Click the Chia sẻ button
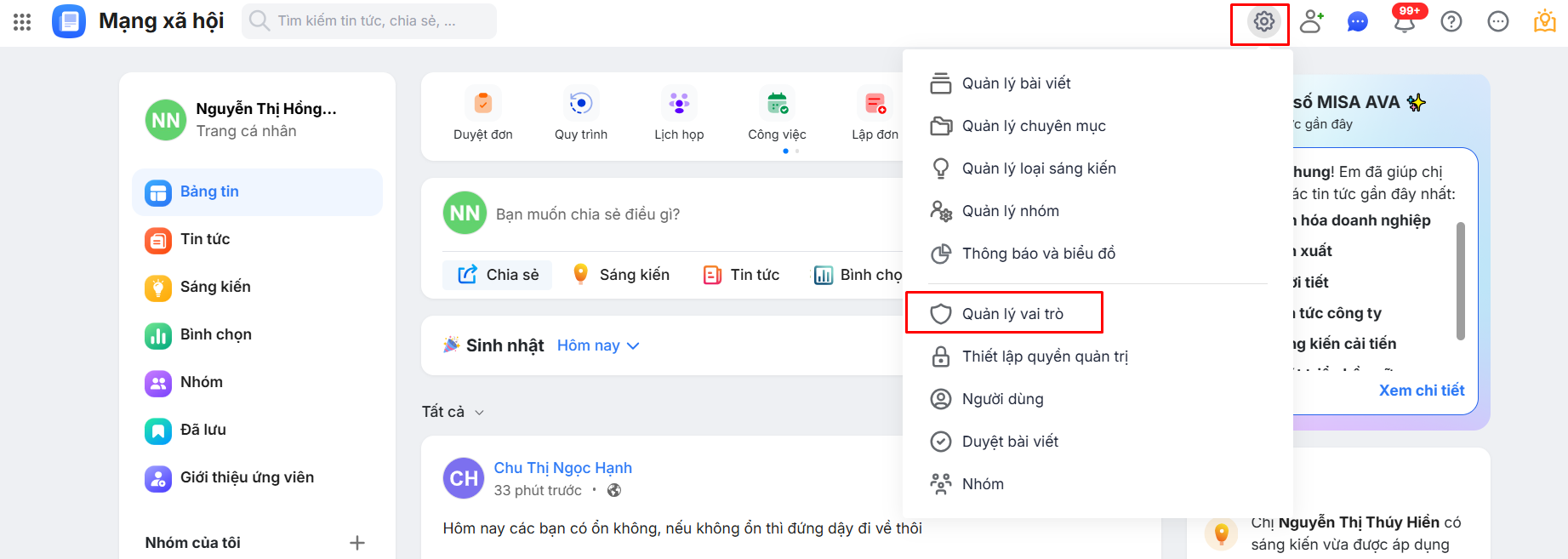 pos(499,275)
